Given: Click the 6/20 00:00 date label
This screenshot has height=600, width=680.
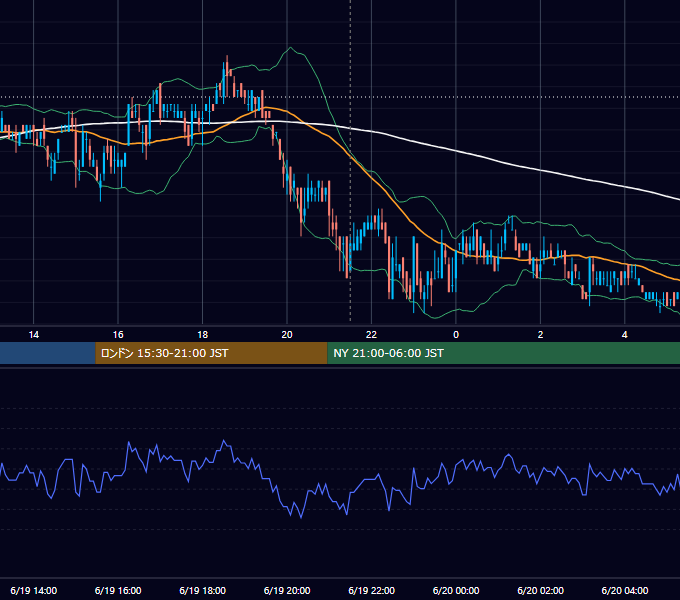Looking at the screenshot, I should [456, 590].
